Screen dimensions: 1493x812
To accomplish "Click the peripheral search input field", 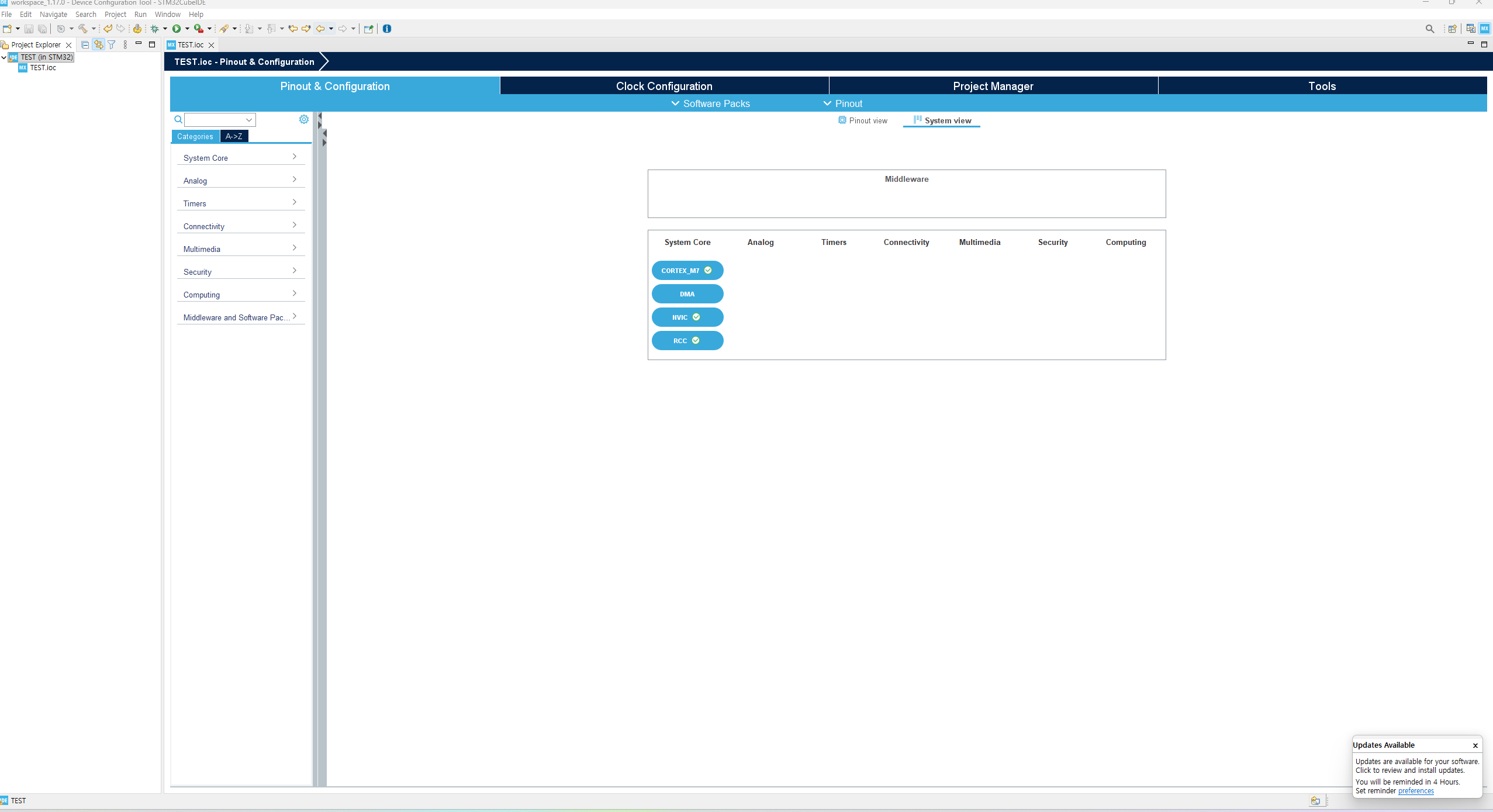I will click(x=215, y=120).
